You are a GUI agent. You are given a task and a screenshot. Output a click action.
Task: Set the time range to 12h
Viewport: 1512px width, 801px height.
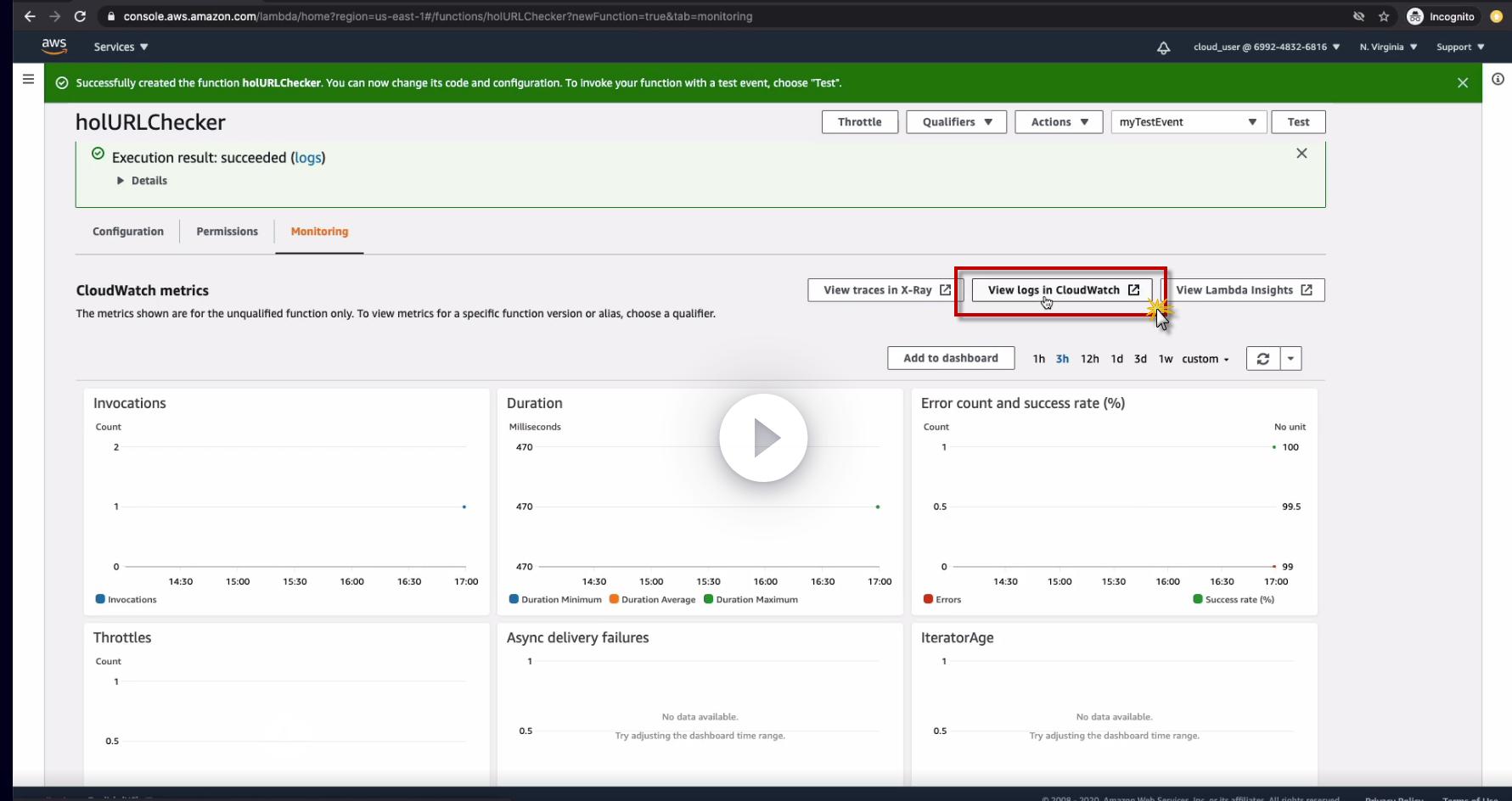[1089, 359]
